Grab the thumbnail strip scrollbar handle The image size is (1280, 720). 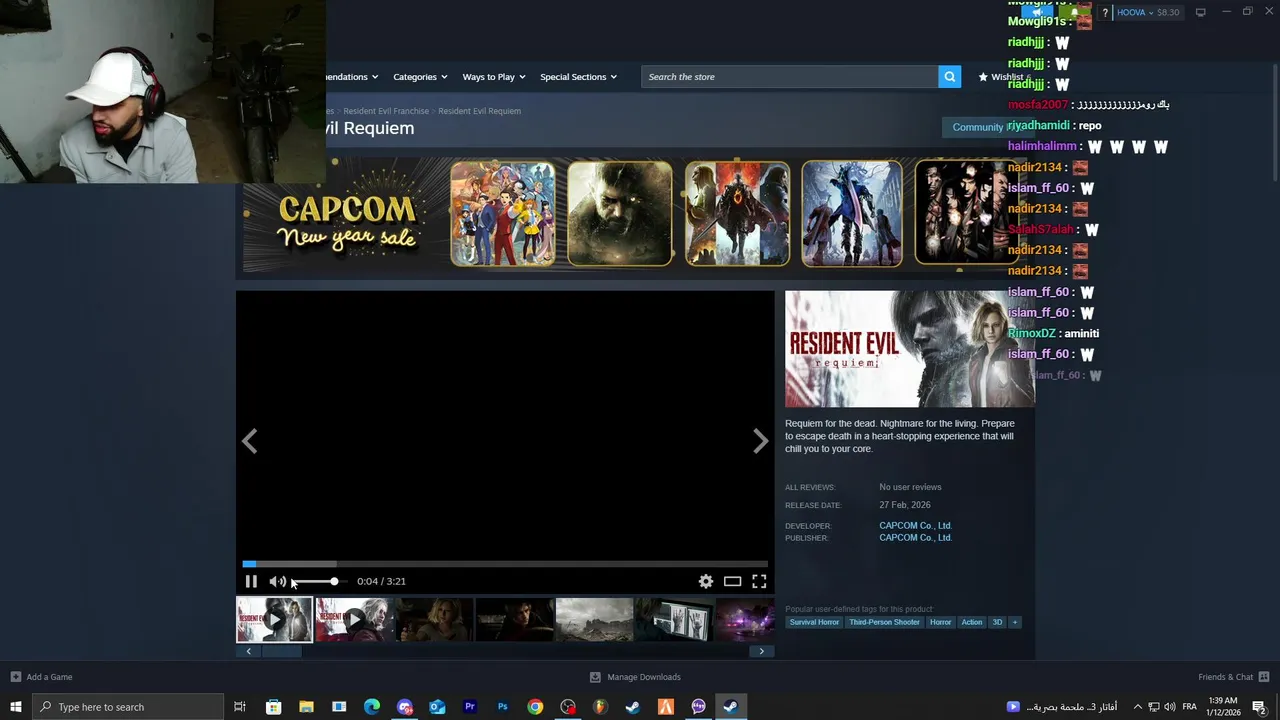281,651
